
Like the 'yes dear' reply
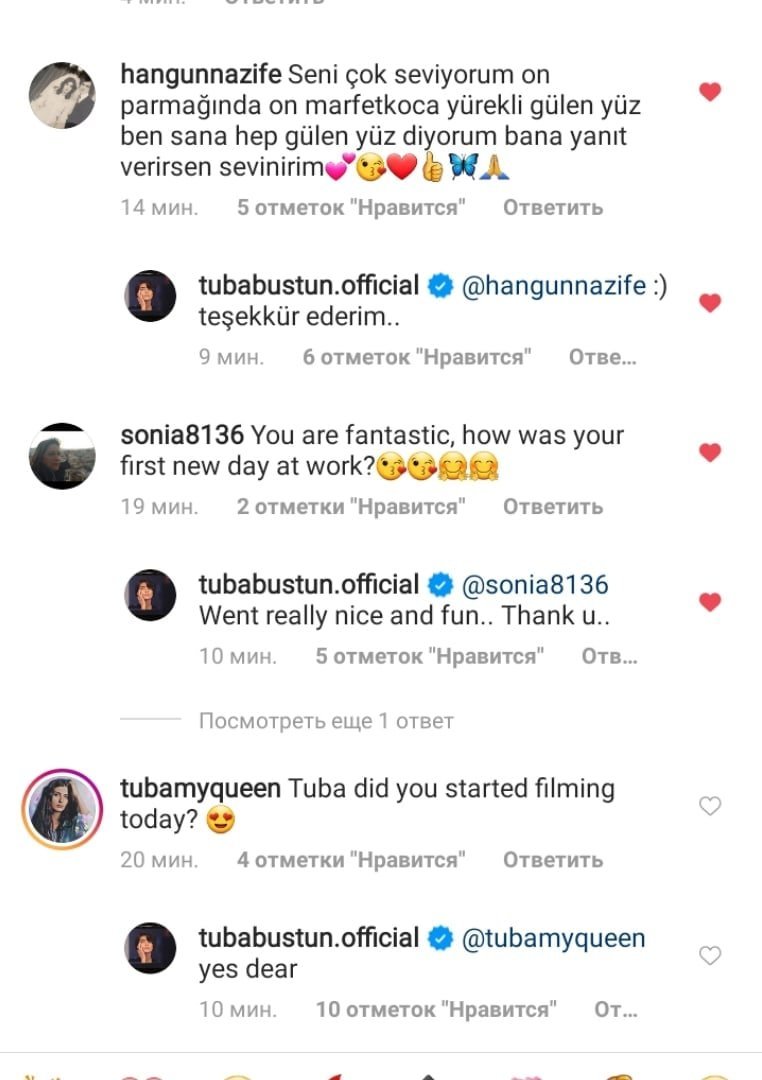click(x=710, y=956)
